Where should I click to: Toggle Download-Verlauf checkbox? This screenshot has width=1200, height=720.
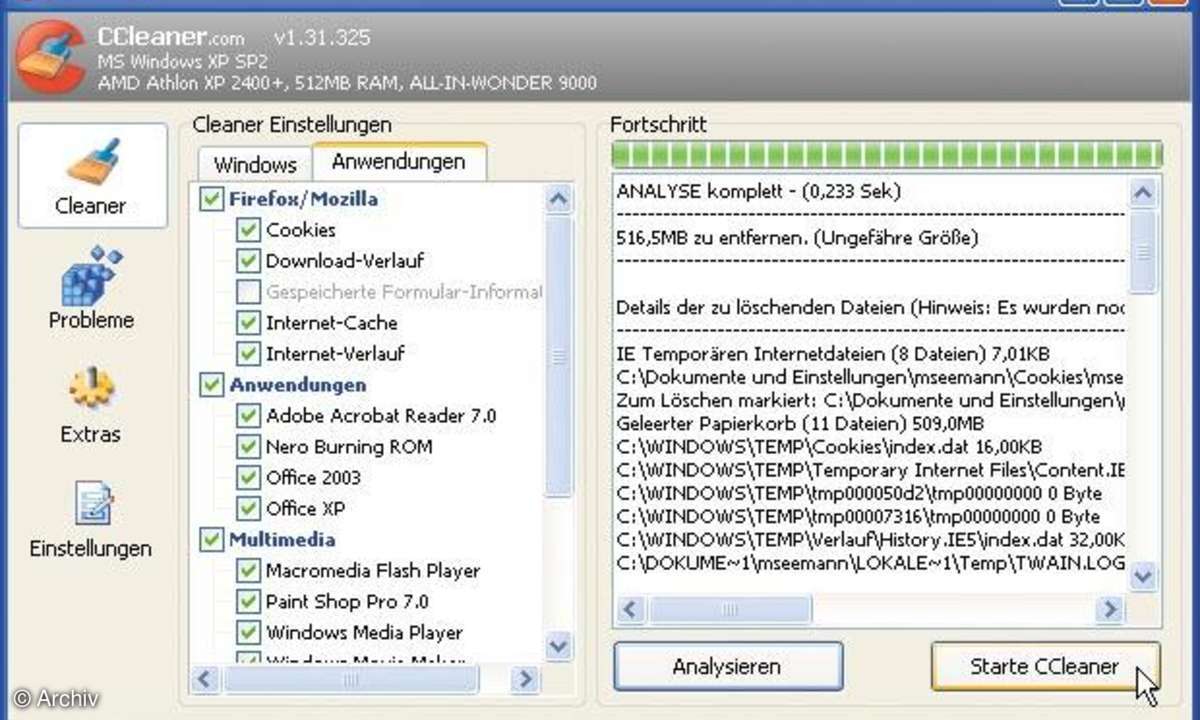(247, 261)
